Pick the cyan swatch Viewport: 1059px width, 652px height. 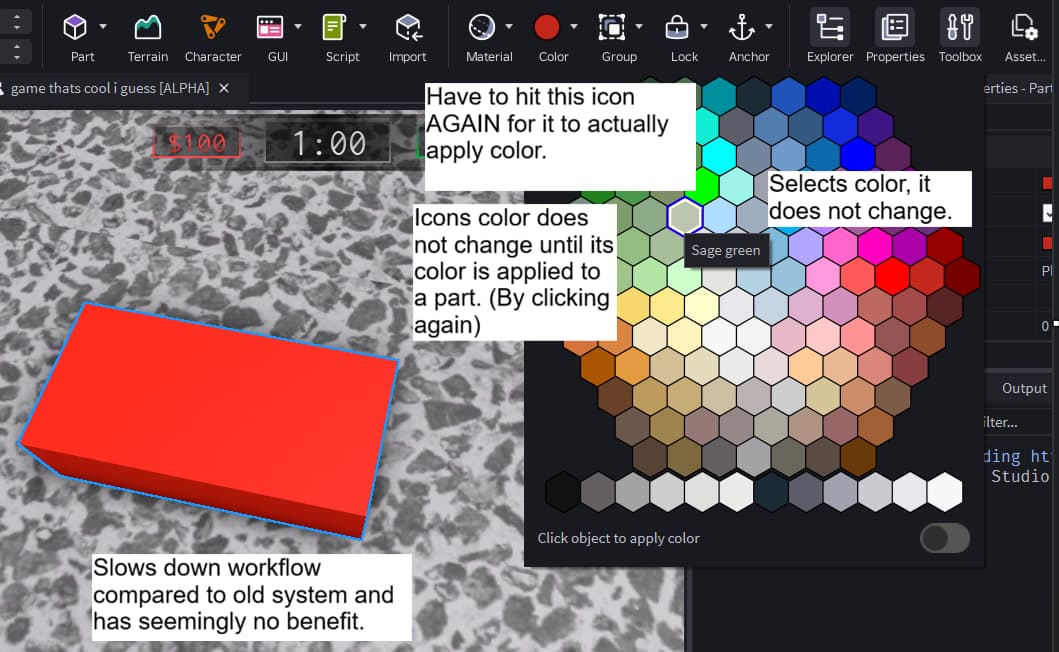(x=719, y=155)
